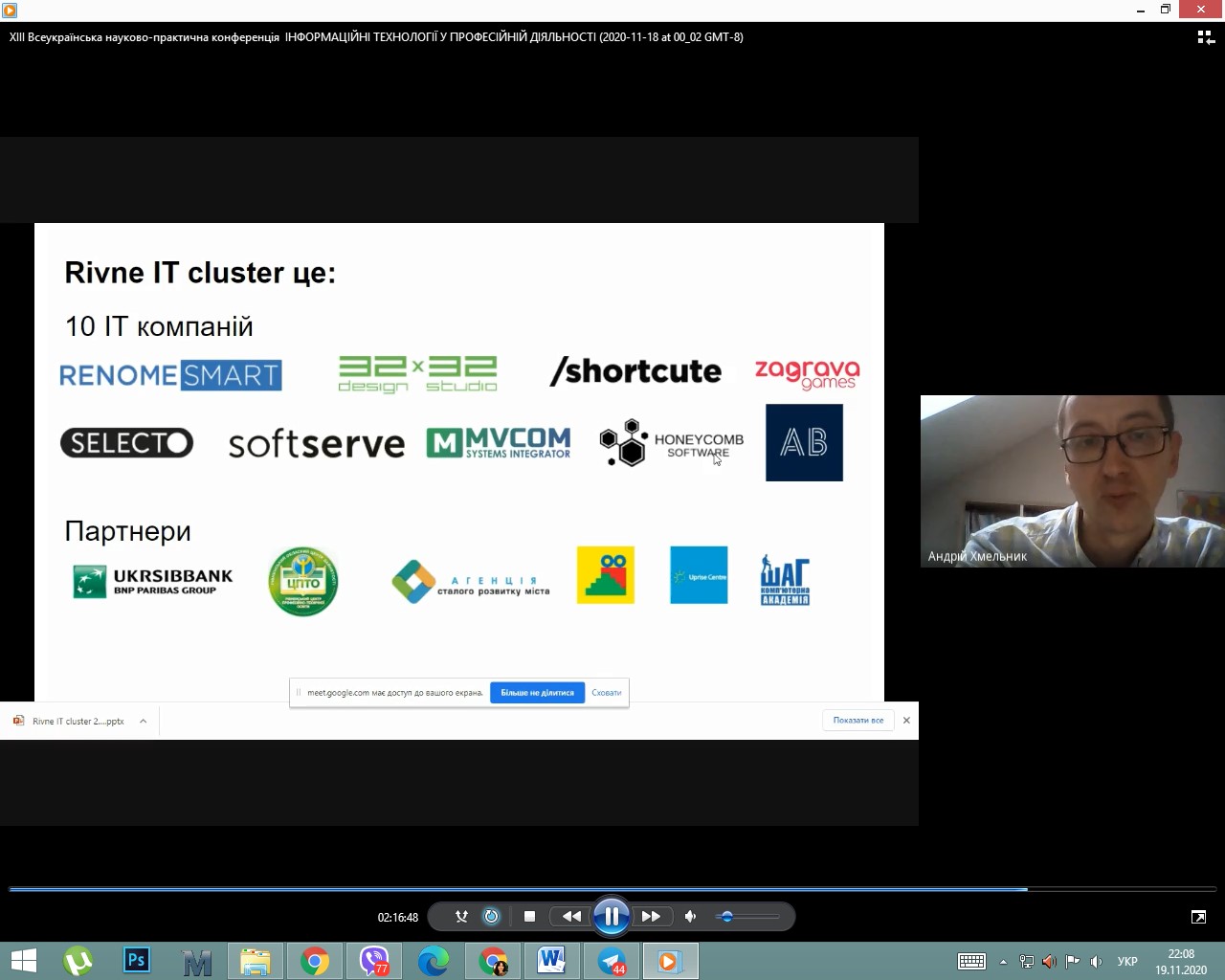Viewport: 1225px width, 980px height.
Task: Show hidden system tray icons
Action: pos(1003,962)
